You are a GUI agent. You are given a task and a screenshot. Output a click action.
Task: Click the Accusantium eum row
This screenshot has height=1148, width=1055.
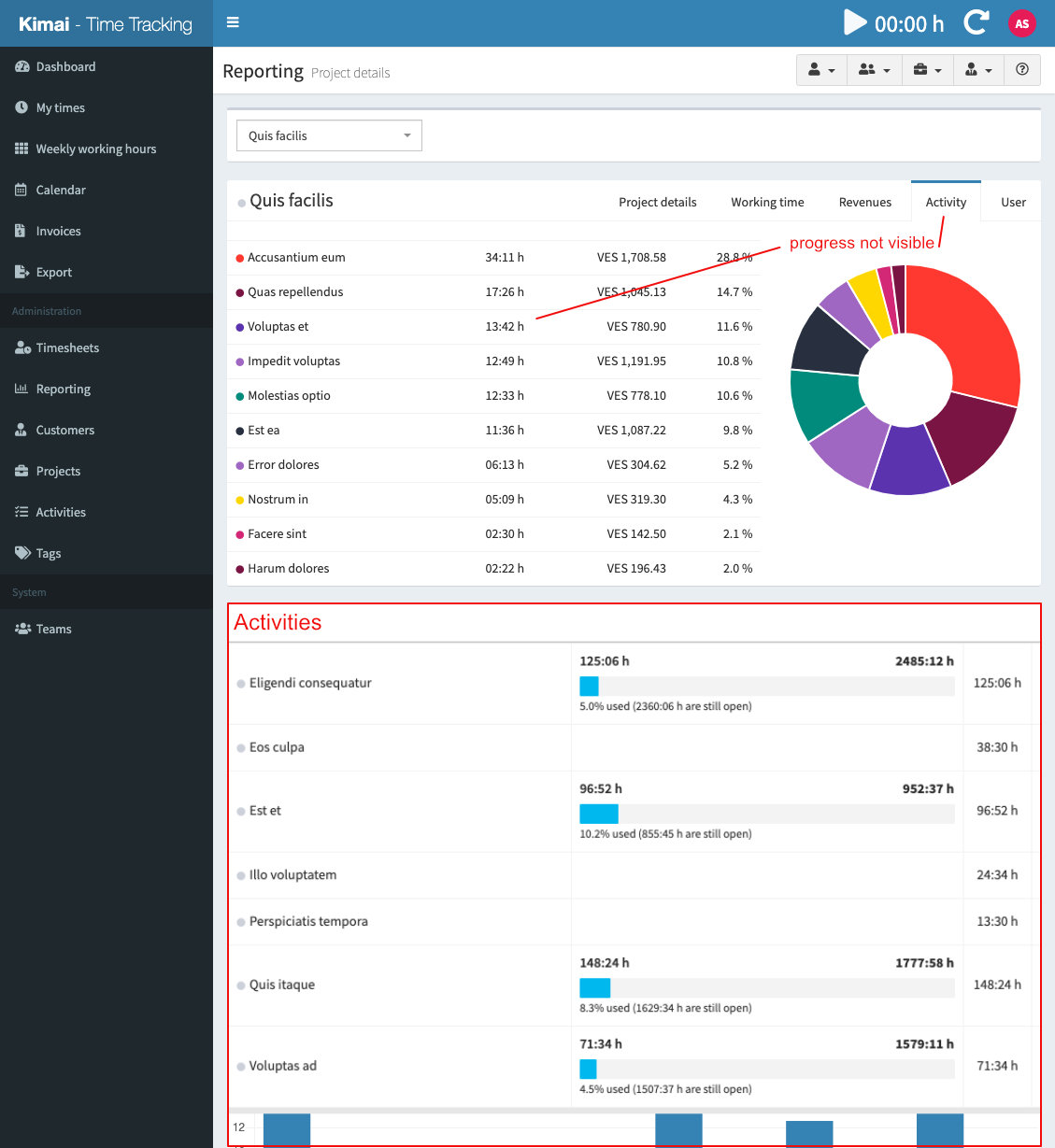tap(494, 257)
